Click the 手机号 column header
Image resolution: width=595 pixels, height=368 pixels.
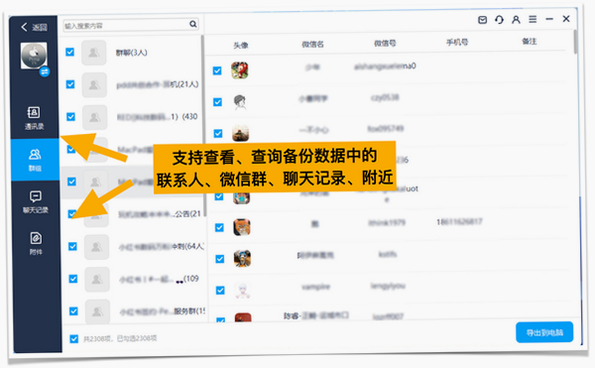457,42
